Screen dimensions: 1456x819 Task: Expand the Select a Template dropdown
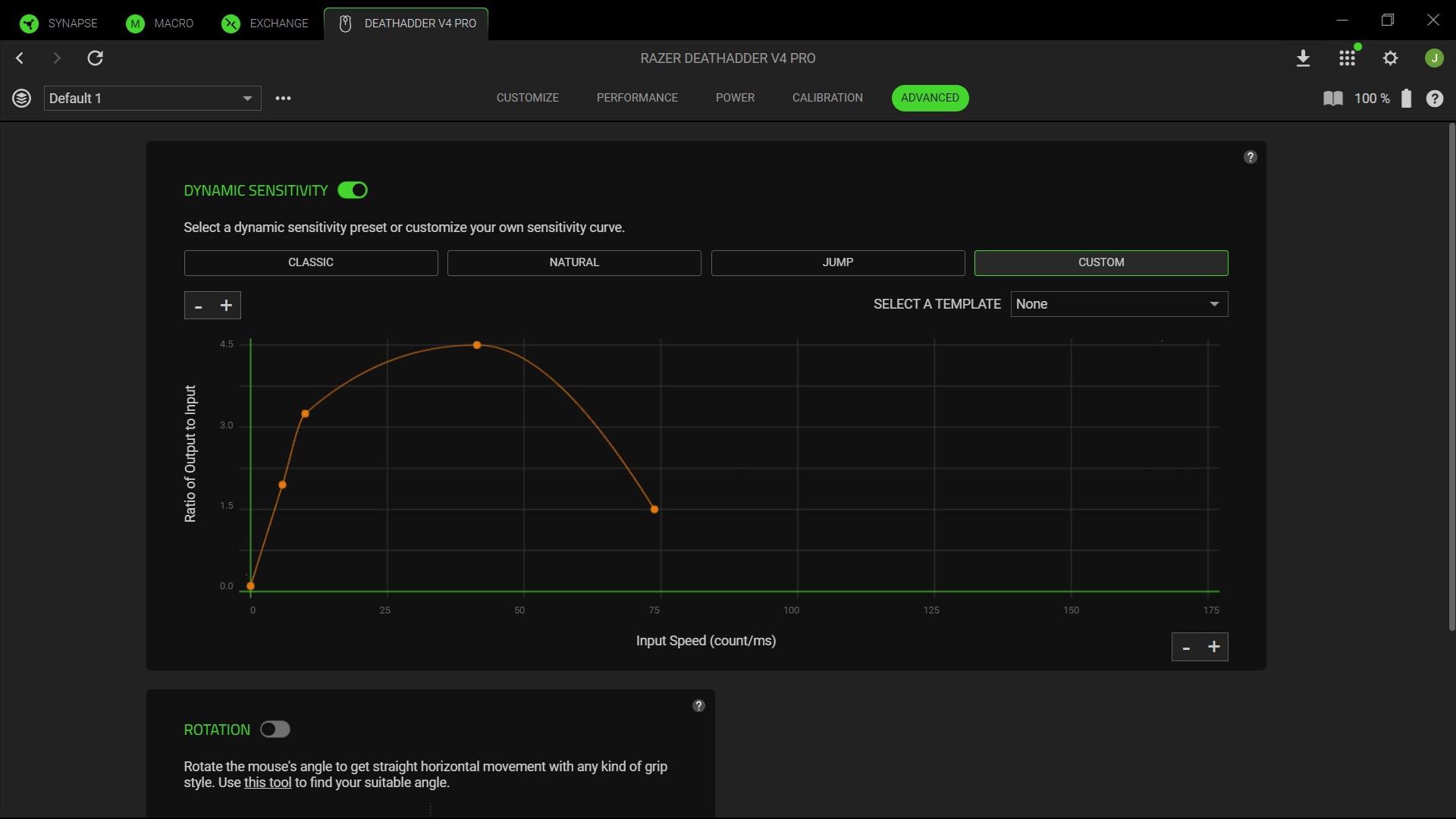(x=1119, y=304)
